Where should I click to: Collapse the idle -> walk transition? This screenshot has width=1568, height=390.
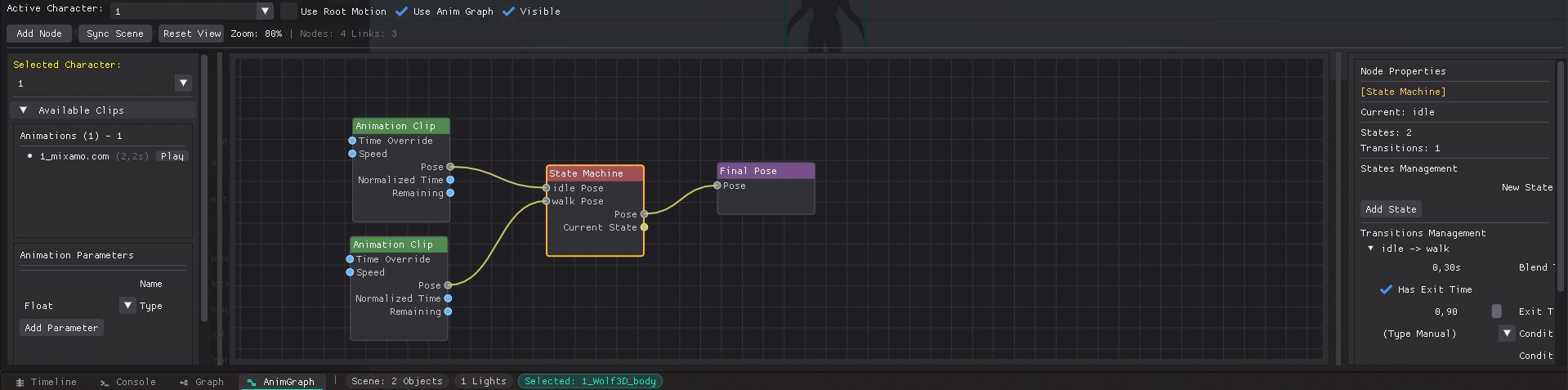pyautogui.click(x=1370, y=249)
